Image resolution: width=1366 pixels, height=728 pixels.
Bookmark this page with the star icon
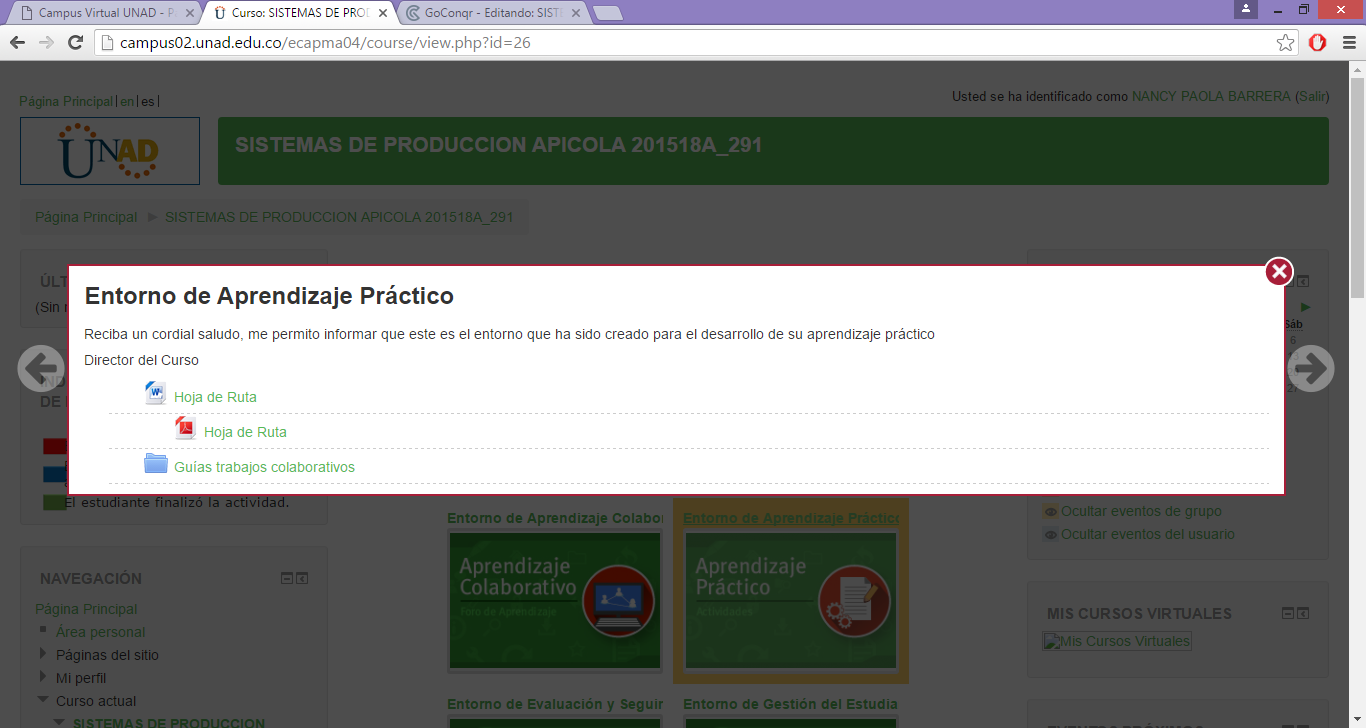coord(1286,42)
